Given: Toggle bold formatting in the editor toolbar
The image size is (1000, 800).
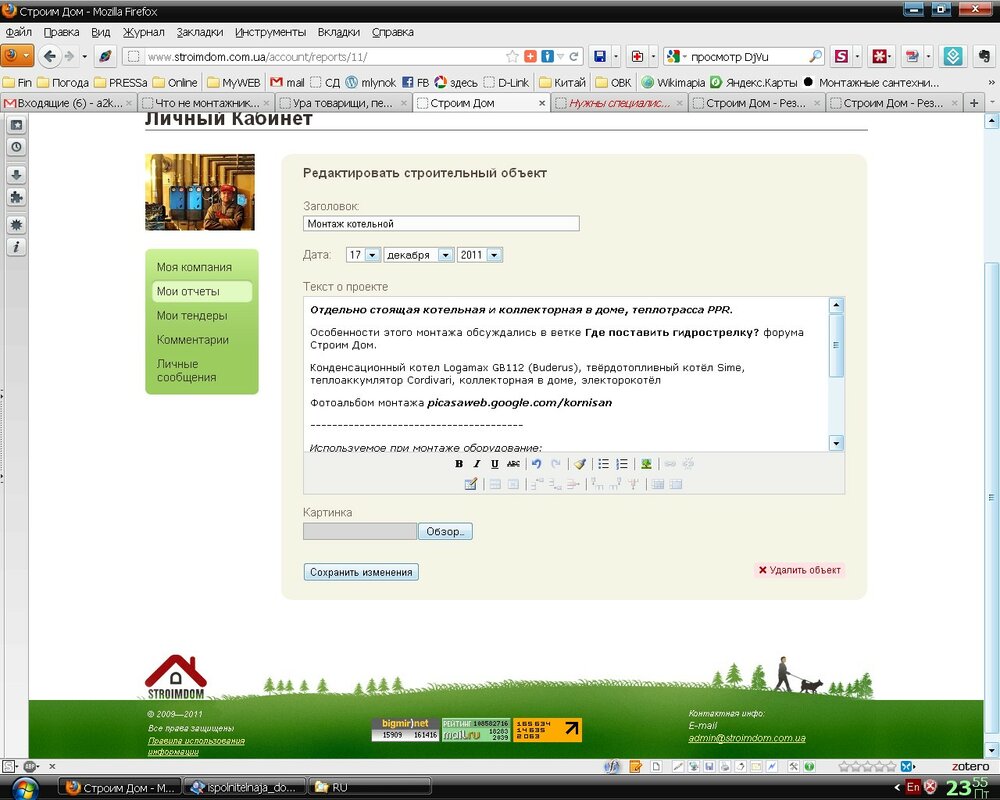Looking at the screenshot, I should pos(459,464).
